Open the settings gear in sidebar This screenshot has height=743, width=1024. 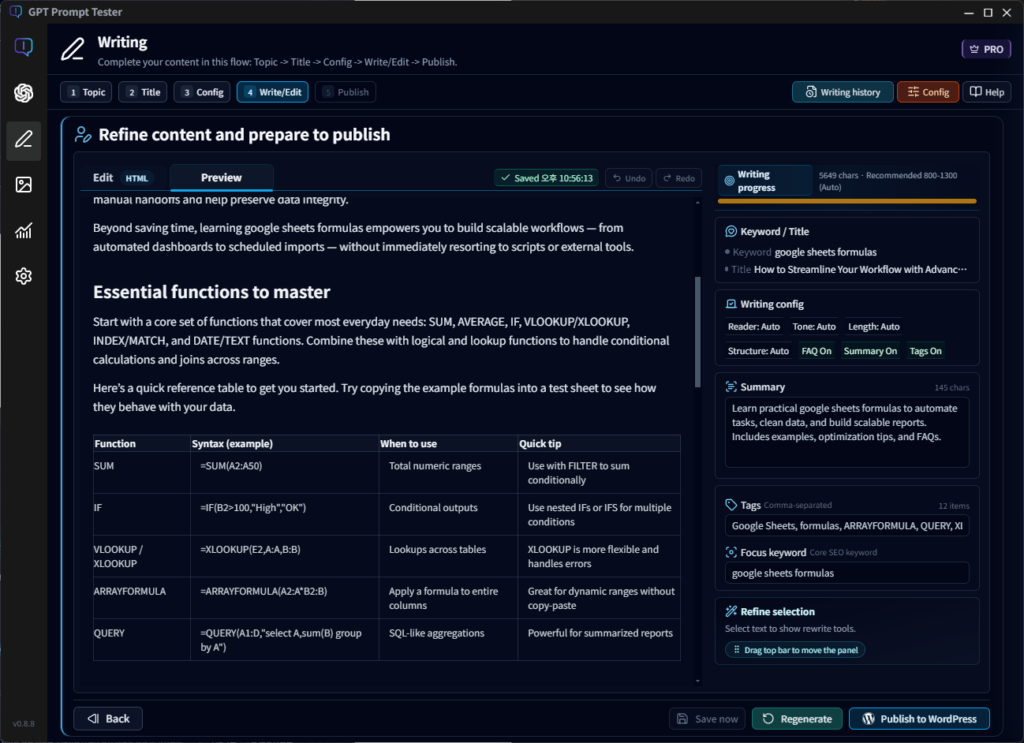(x=23, y=276)
